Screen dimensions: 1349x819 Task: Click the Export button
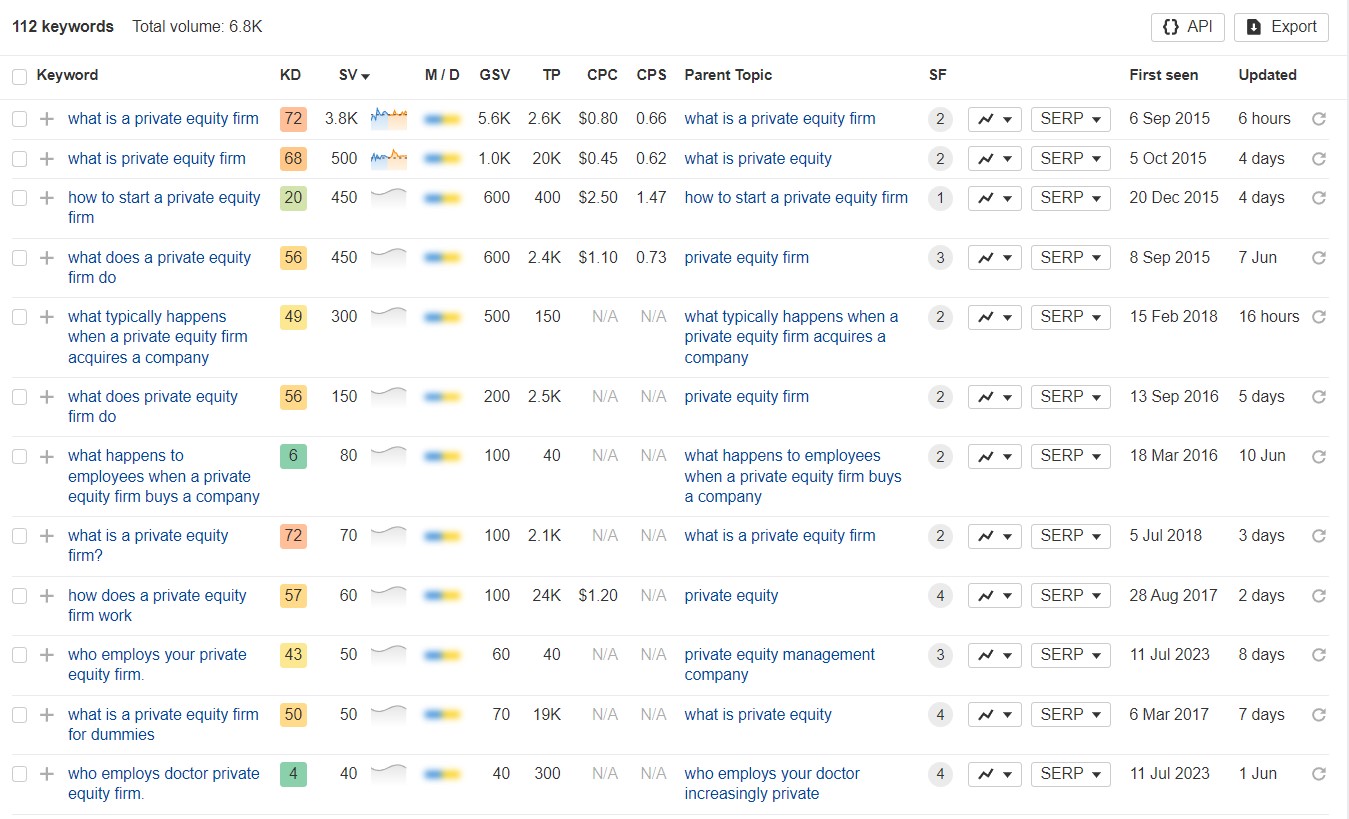tap(1281, 27)
